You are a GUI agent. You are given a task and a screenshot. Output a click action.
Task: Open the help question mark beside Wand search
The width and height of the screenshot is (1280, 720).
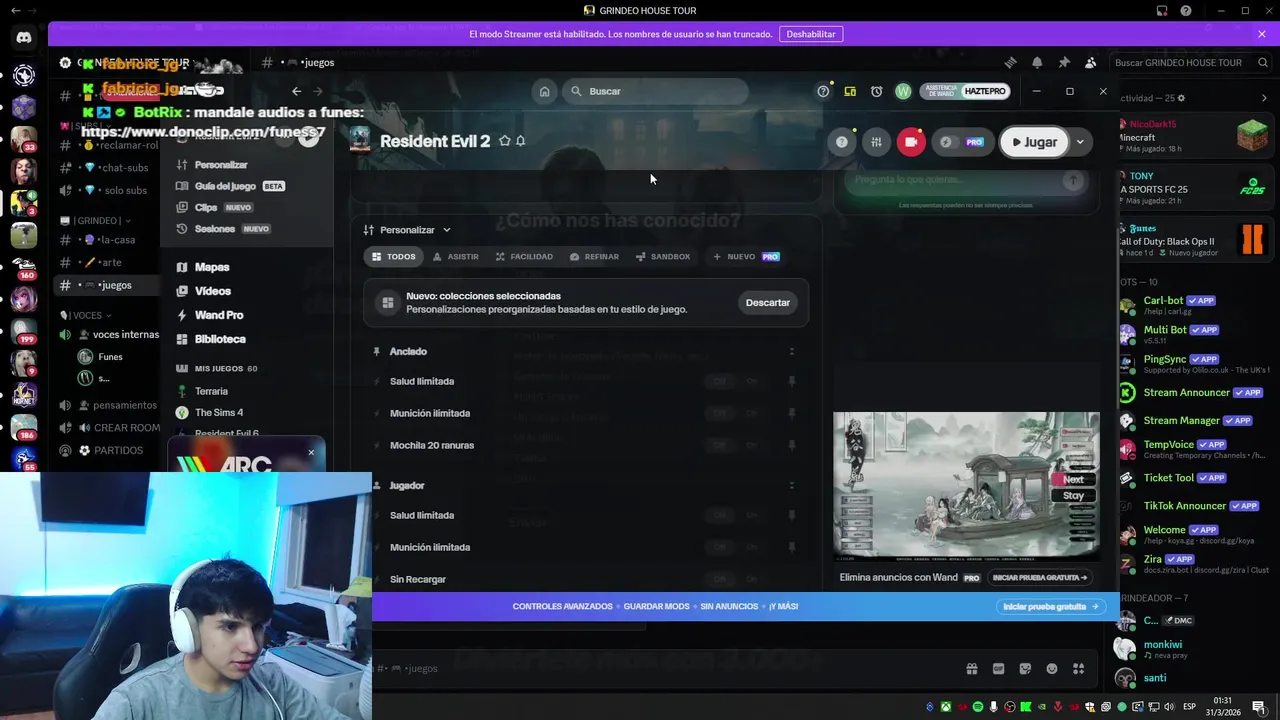(x=823, y=91)
